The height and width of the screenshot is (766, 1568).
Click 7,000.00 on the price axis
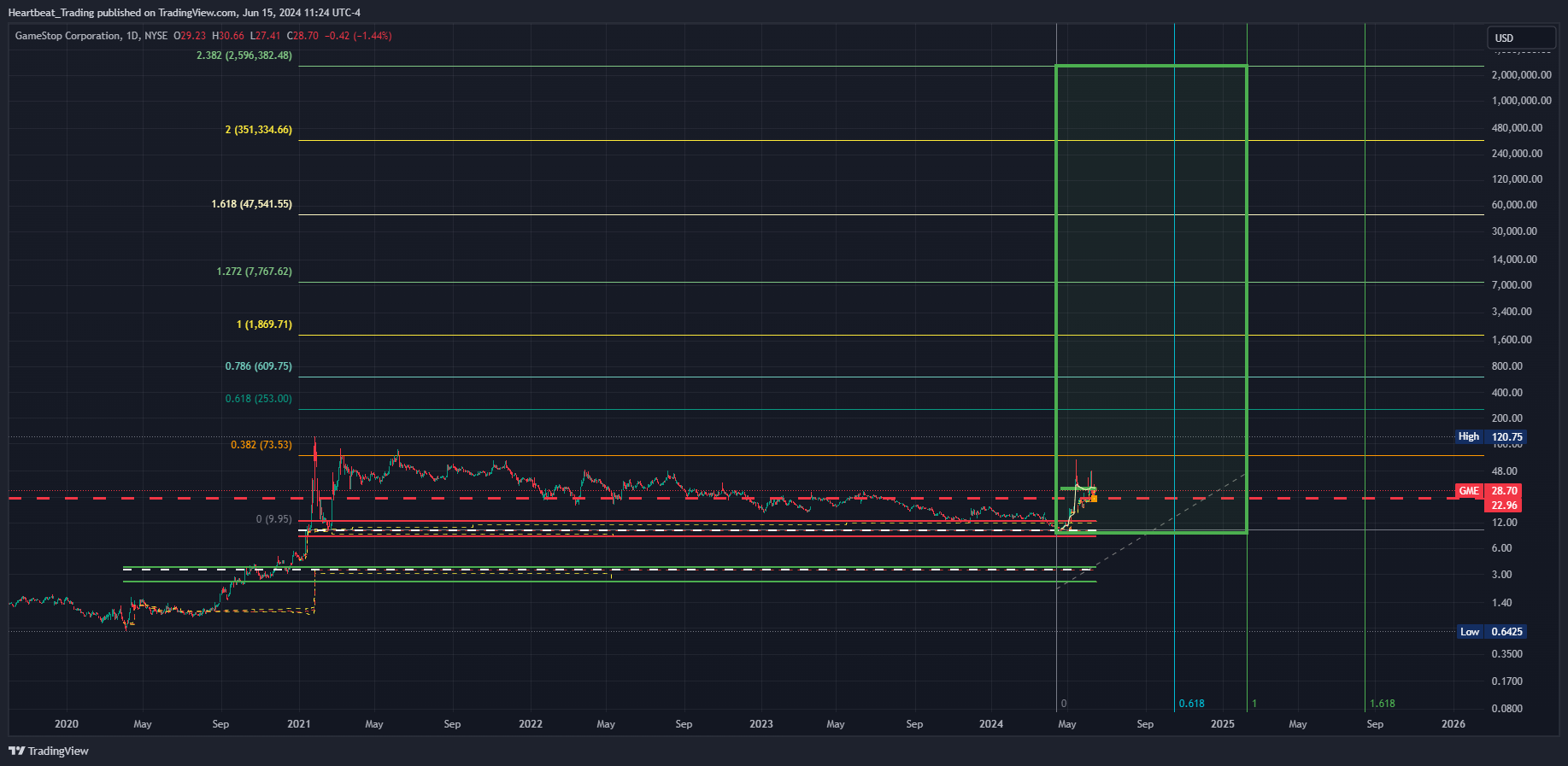tap(1512, 285)
